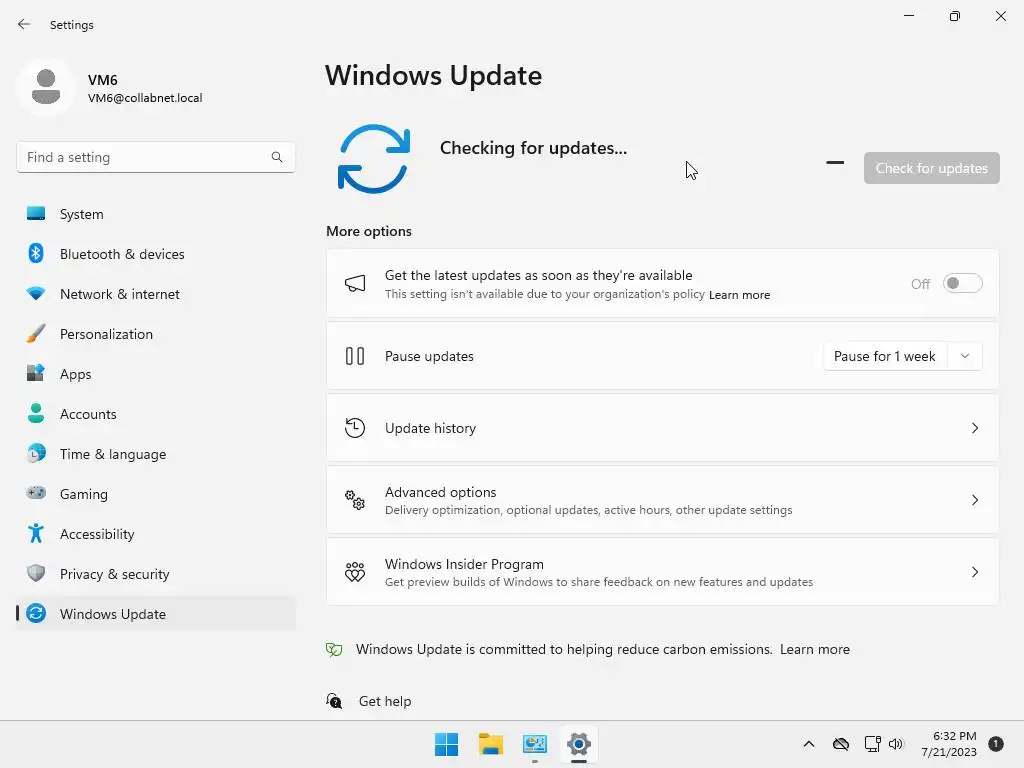1024x768 pixels.
Task: Click the "Windows Insider Program" title text
Action: pyautogui.click(x=464, y=564)
